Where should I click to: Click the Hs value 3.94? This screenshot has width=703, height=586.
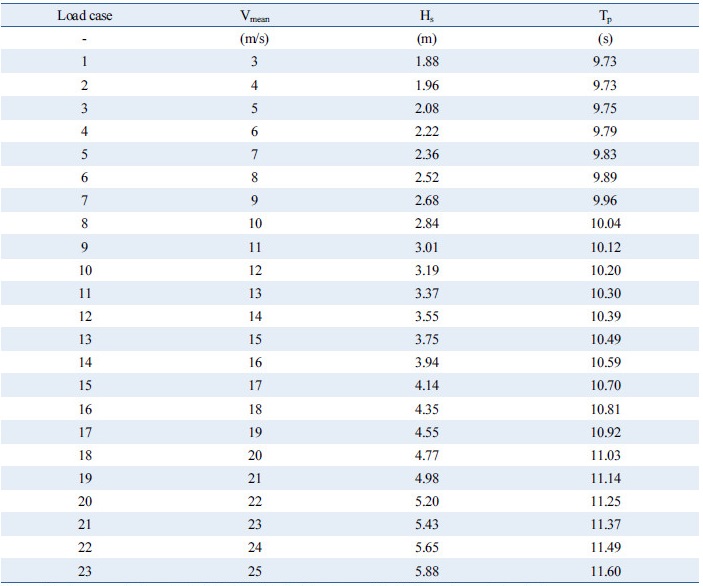pos(428,361)
